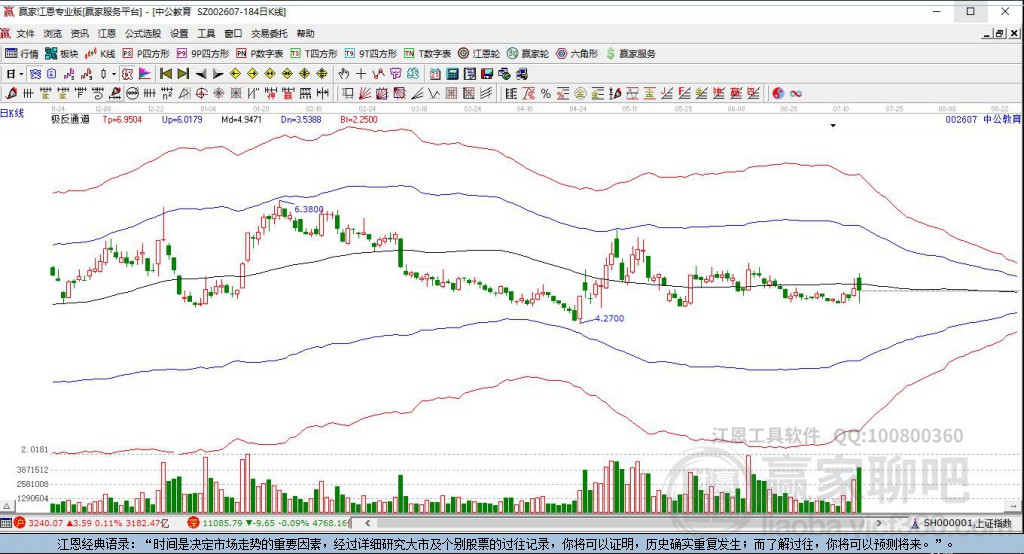
Task: Expand the small black triangle above the chart
Action: [833, 125]
